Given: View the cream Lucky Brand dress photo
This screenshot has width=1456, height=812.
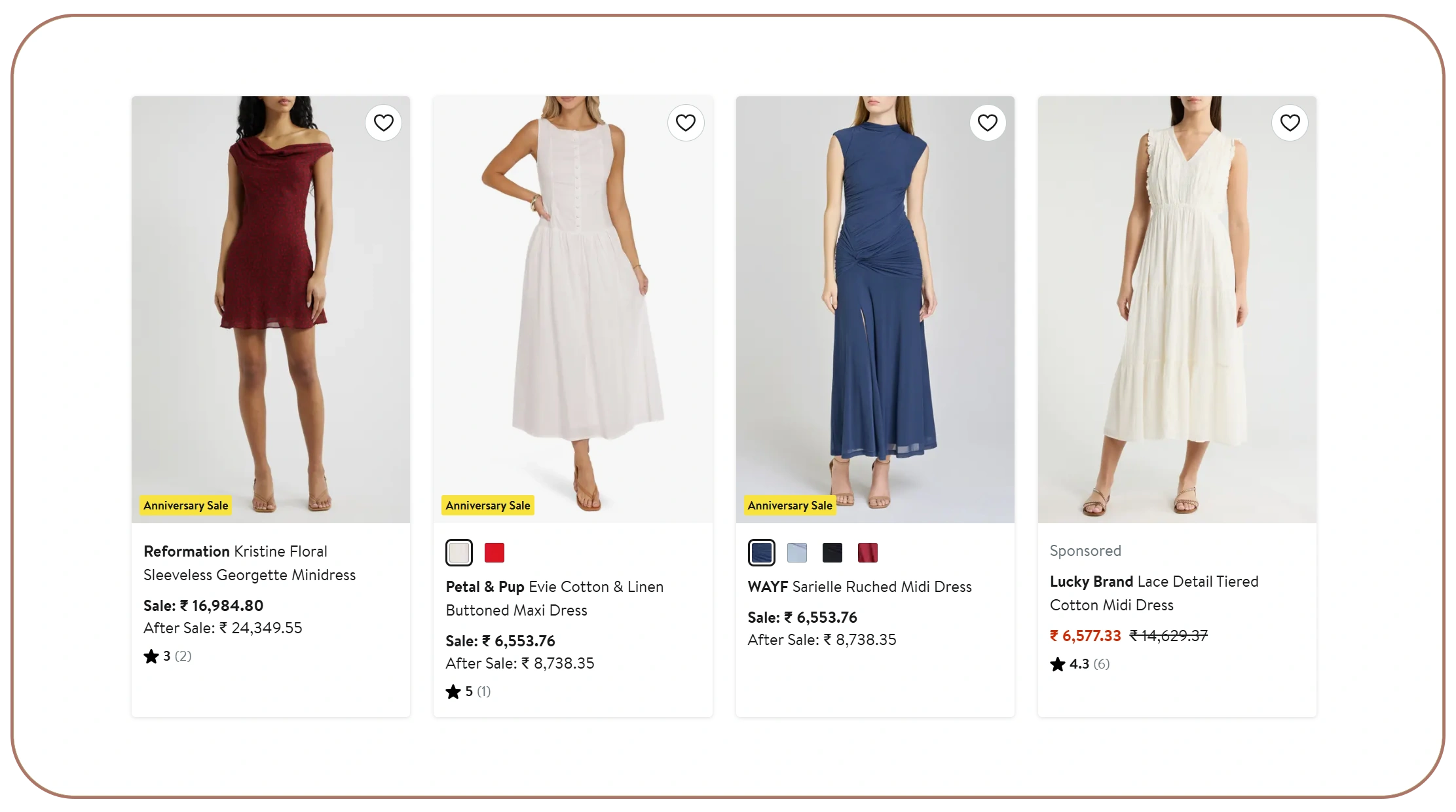Looking at the screenshot, I should (1177, 309).
